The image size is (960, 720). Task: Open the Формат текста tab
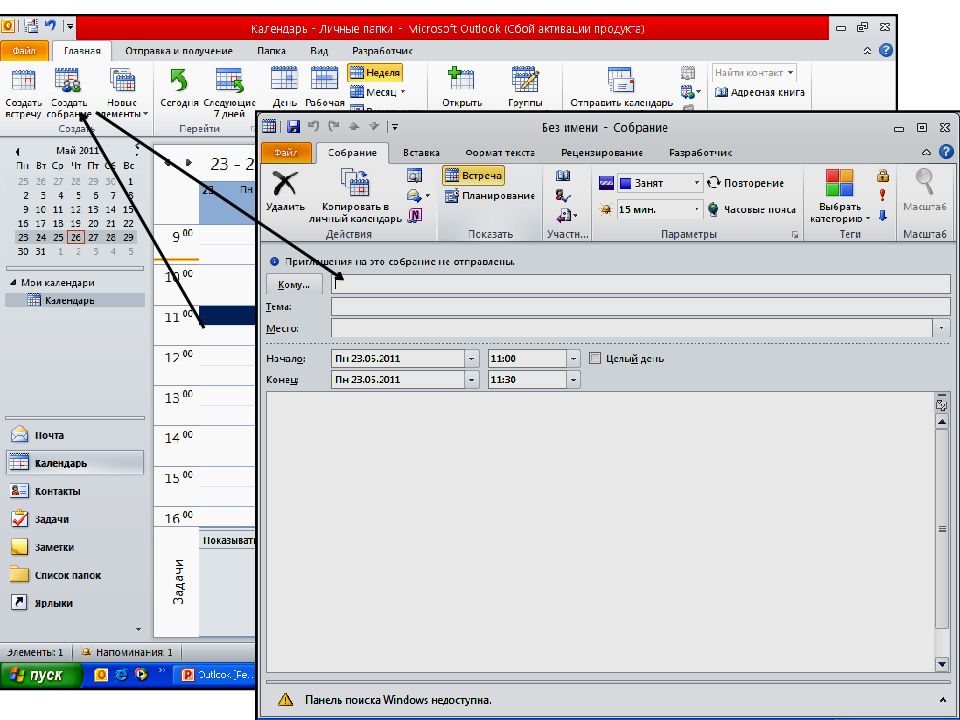(x=500, y=152)
